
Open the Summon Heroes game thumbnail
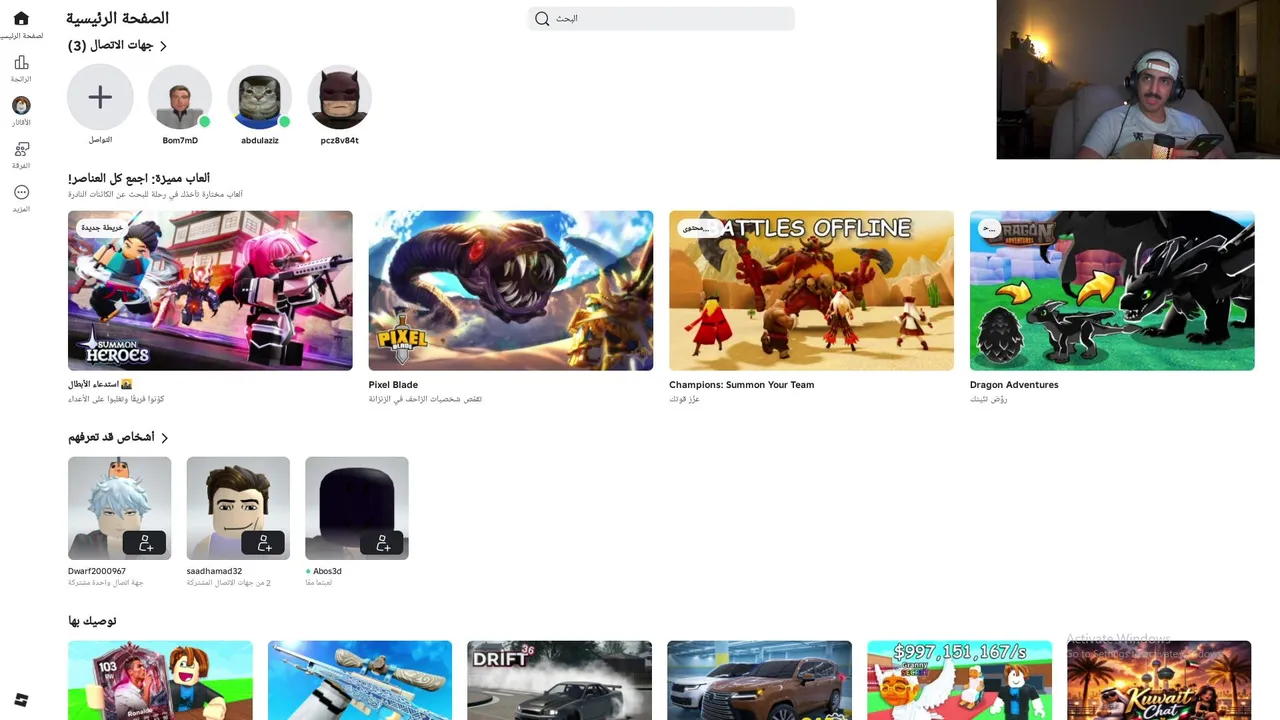pos(210,290)
